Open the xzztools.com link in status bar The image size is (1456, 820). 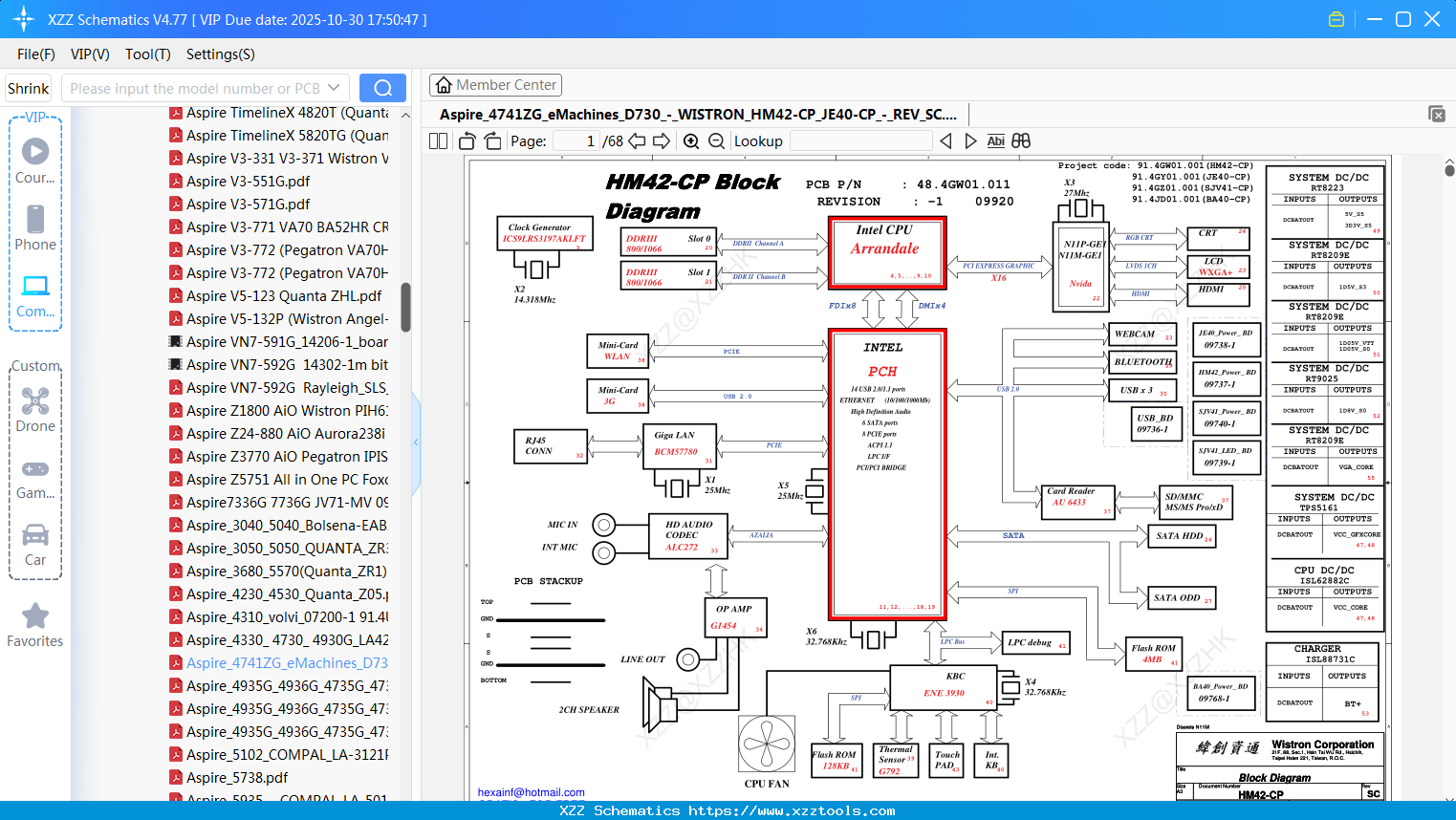tap(792, 810)
